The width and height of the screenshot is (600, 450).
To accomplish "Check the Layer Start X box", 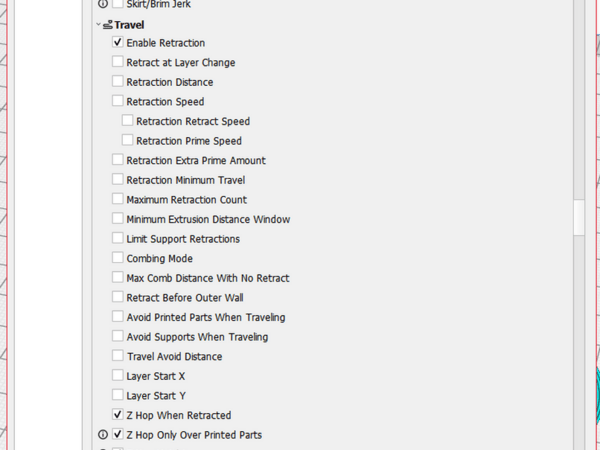I will (x=118, y=376).
